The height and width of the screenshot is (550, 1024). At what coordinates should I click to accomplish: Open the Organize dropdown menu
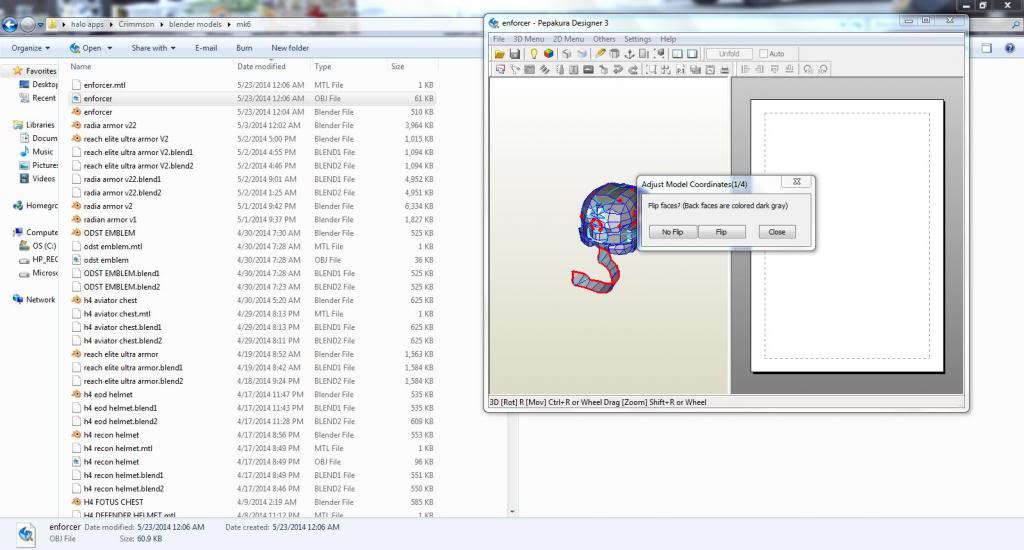coord(31,48)
